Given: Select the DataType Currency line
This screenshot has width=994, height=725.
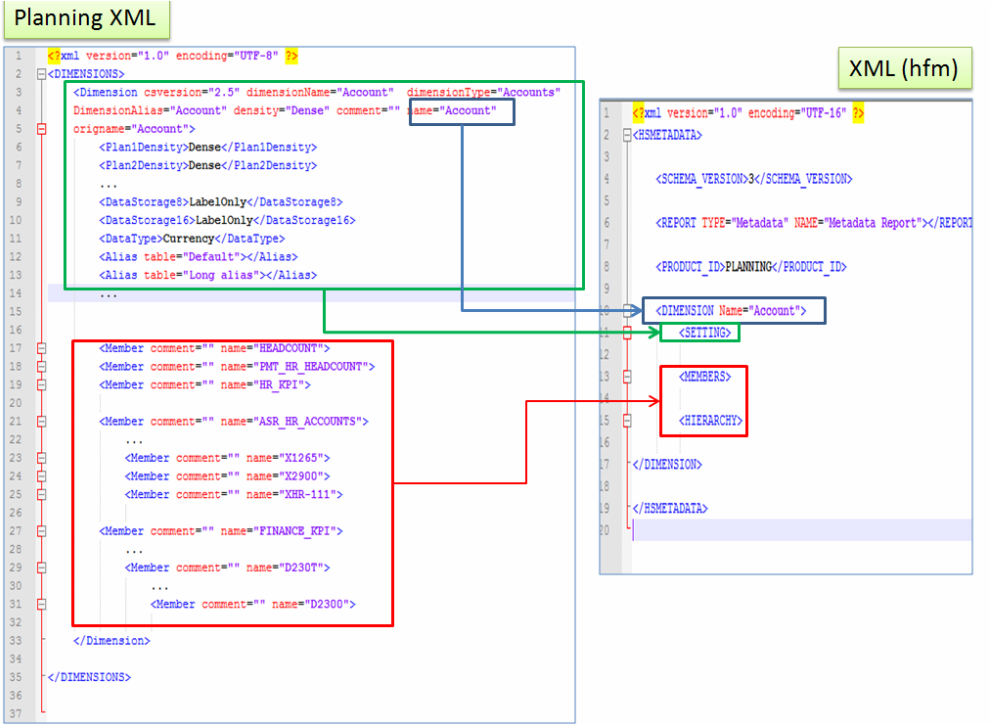Looking at the screenshot, I should [191, 239].
